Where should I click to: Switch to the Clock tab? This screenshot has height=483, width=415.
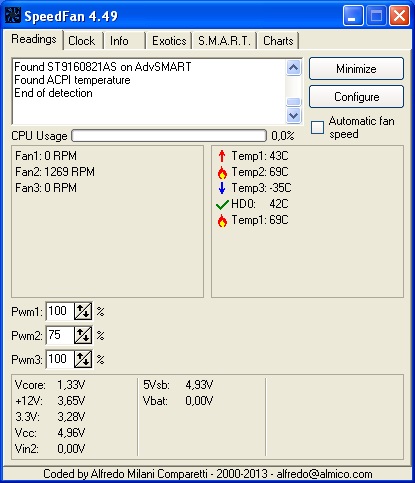[82, 41]
